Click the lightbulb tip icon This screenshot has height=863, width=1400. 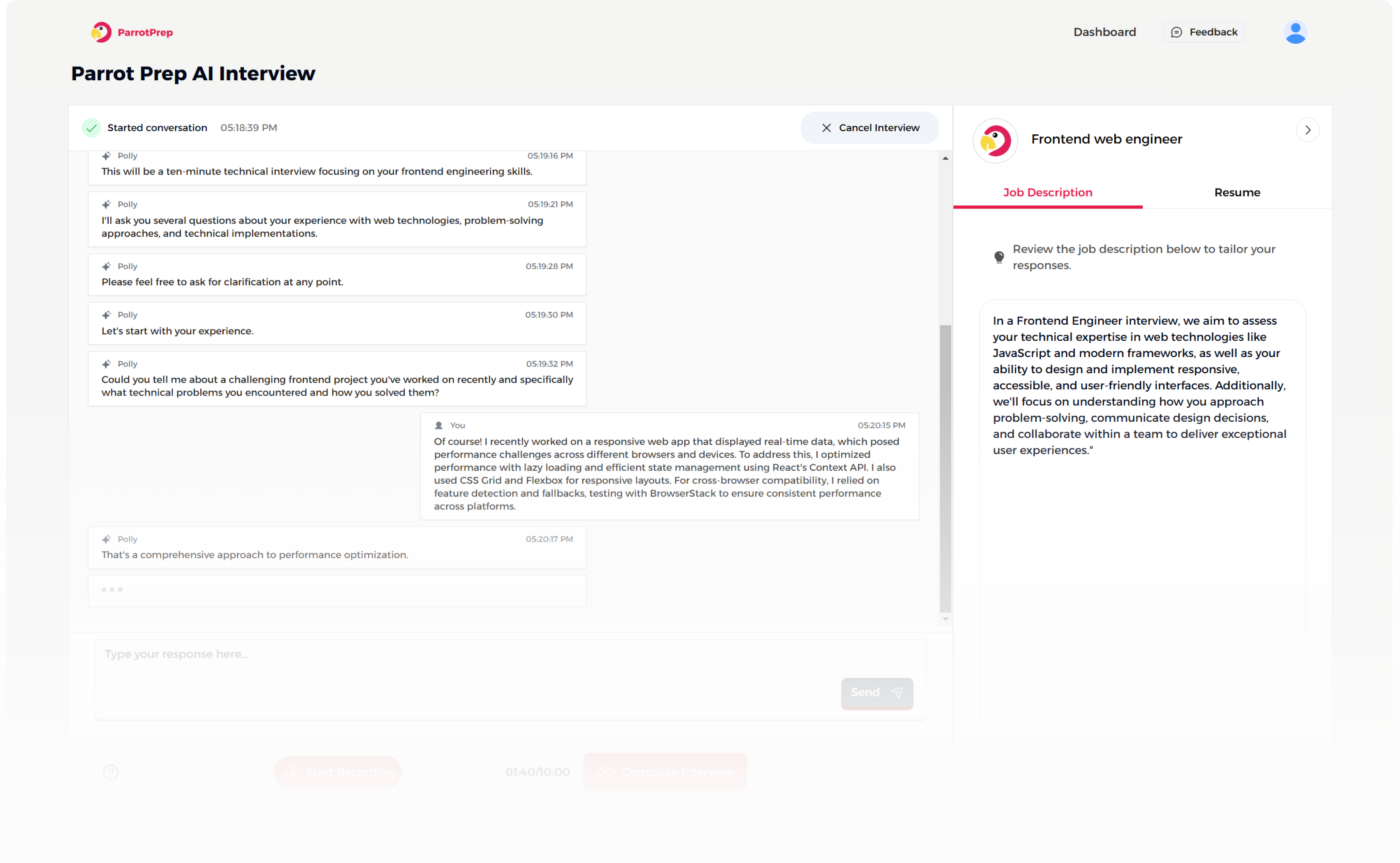point(999,257)
